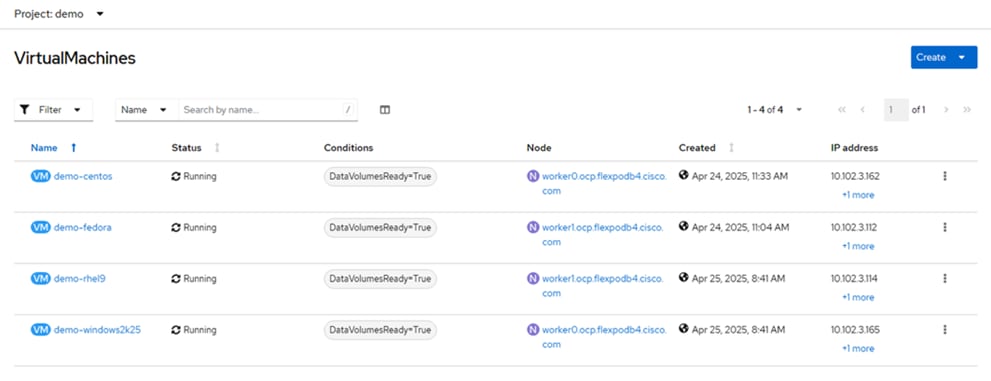Image resolution: width=991 pixels, height=381 pixels.
Task: Sort by Created column arrows icon
Action: (x=731, y=148)
